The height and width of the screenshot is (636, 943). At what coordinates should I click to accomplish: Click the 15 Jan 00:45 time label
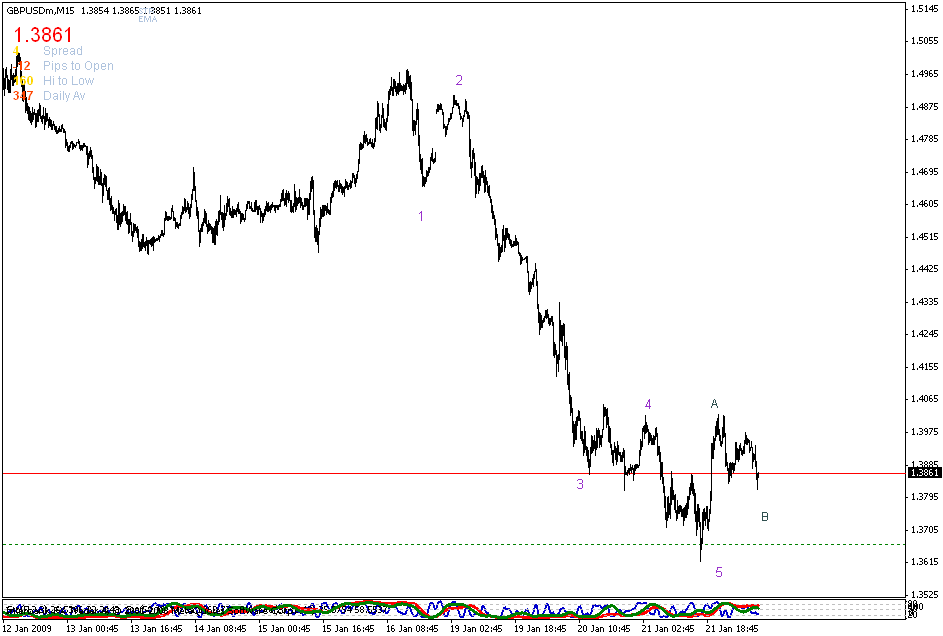pyautogui.click(x=282, y=629)
